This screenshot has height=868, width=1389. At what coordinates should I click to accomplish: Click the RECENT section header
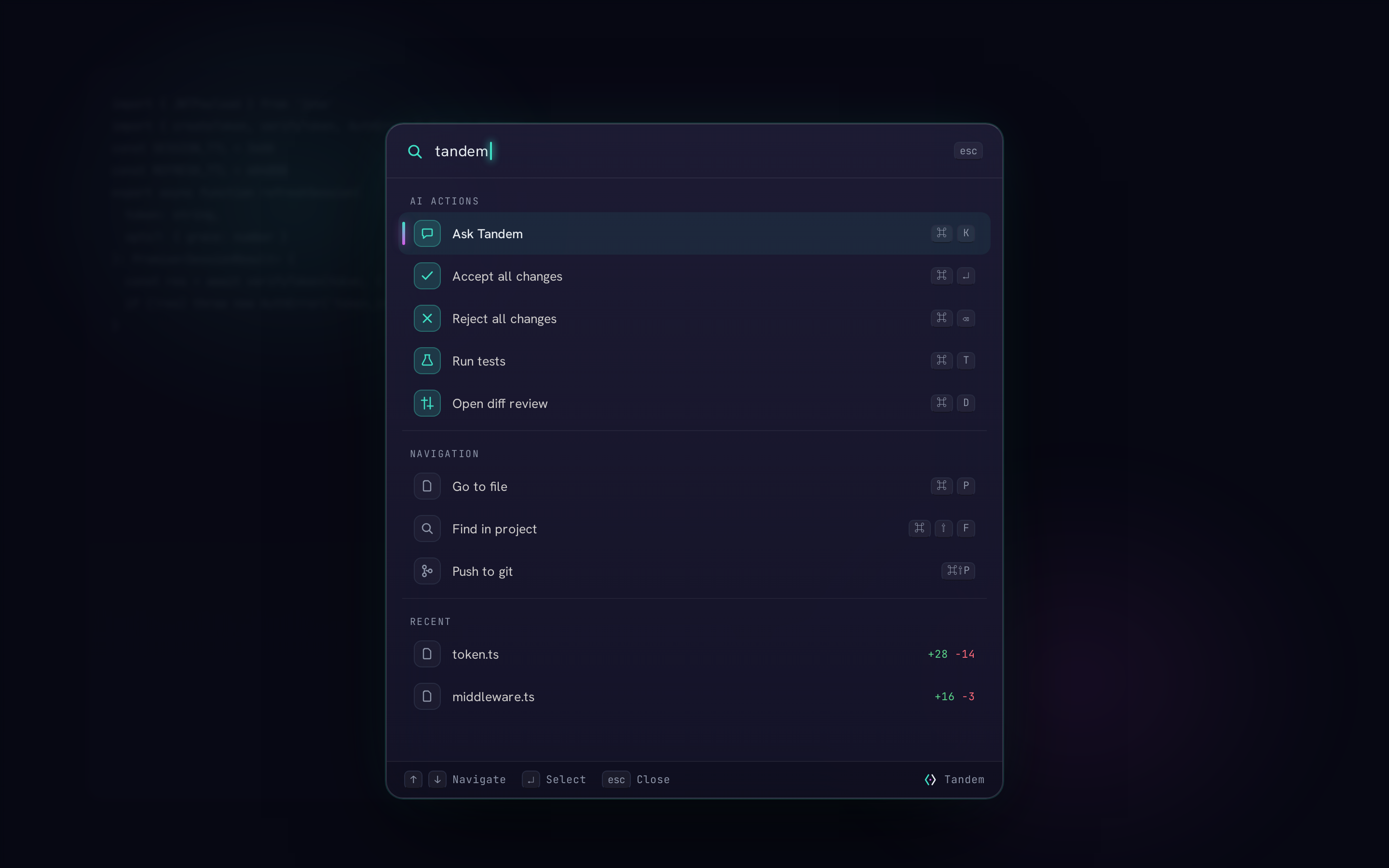point(431,622)
